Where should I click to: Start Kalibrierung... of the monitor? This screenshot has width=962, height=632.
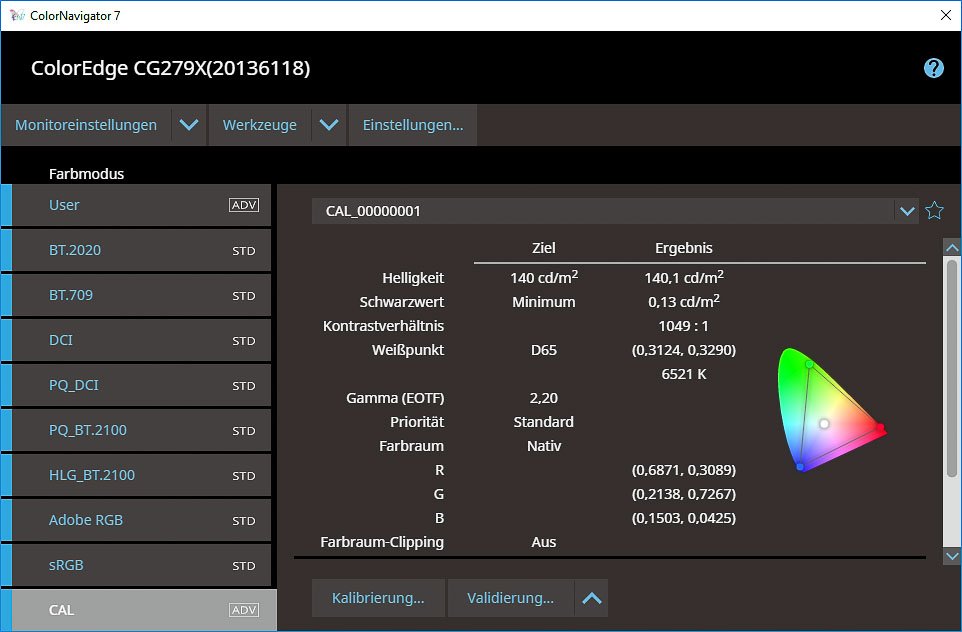[378, 598]
